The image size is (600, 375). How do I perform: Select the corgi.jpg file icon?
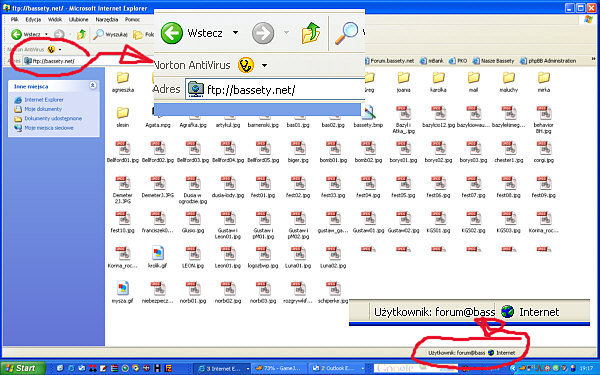(x=544, y=148)
